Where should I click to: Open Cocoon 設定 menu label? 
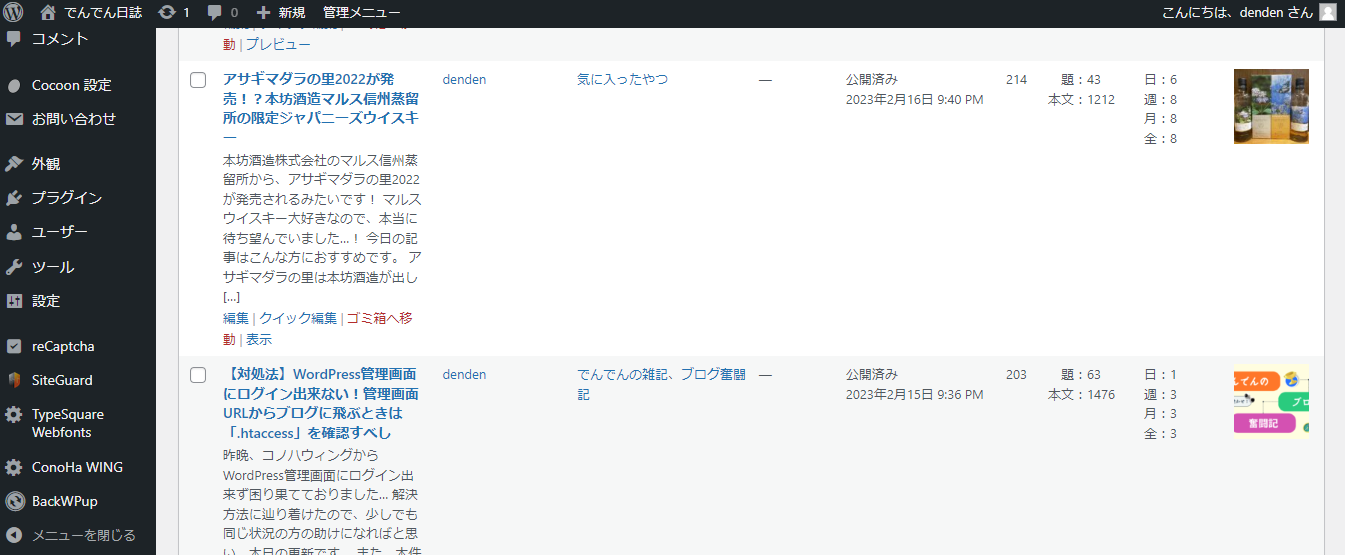tap(71, 85)
